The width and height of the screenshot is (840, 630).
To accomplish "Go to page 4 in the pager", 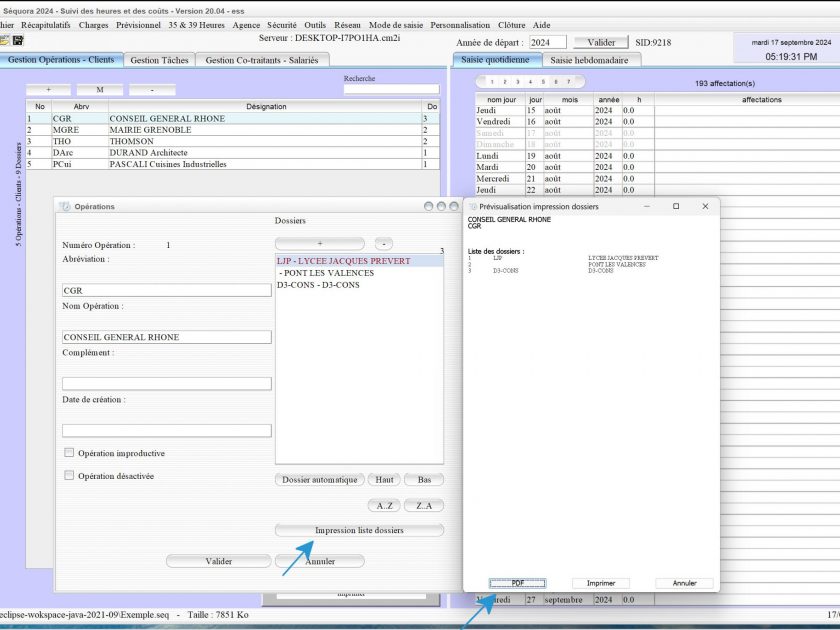I will [530, 82].
